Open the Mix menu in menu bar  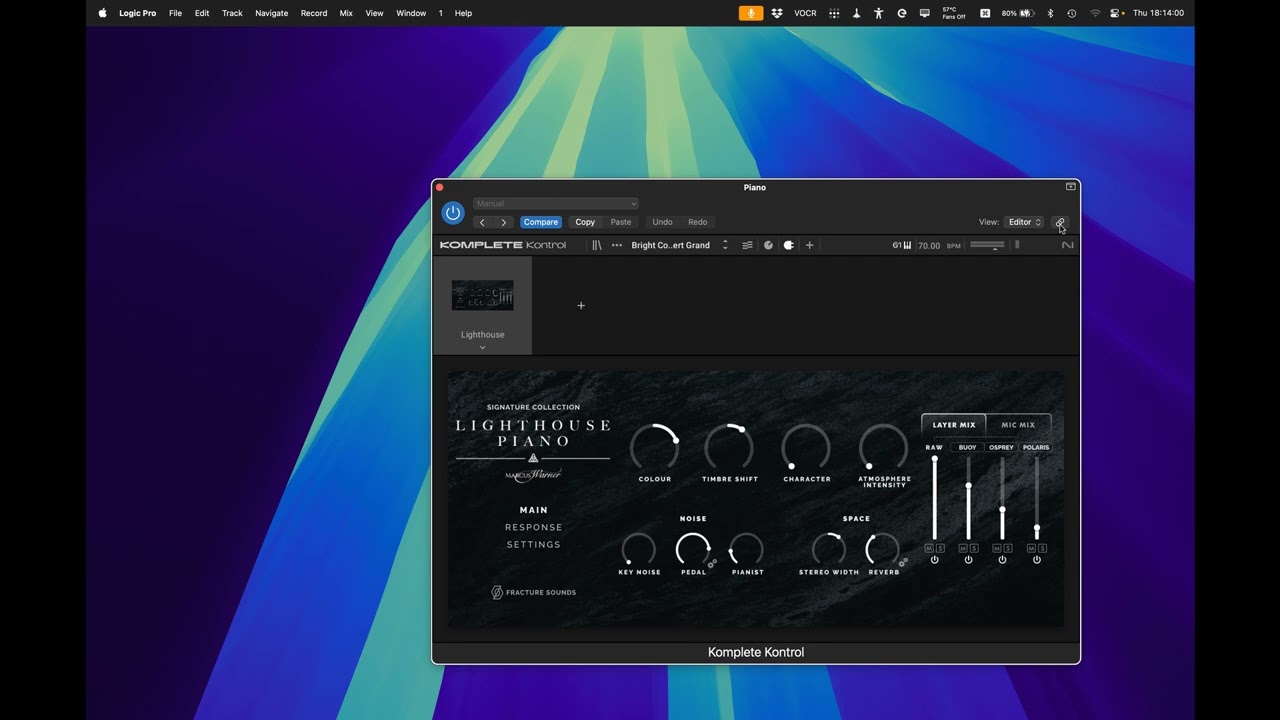click(346, 13)
